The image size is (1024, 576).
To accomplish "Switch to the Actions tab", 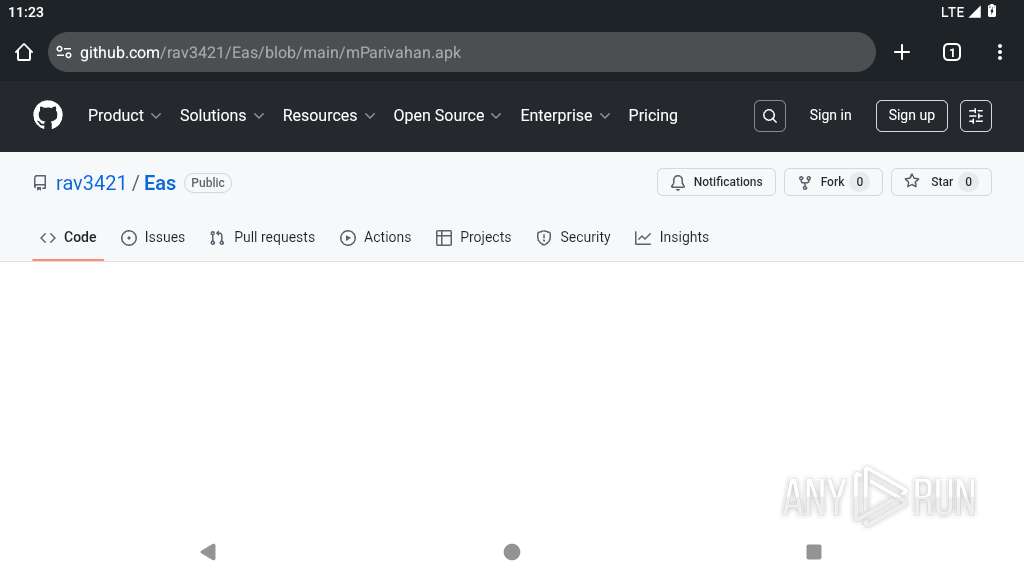I will pyautogui.click(x=376, y=237).
